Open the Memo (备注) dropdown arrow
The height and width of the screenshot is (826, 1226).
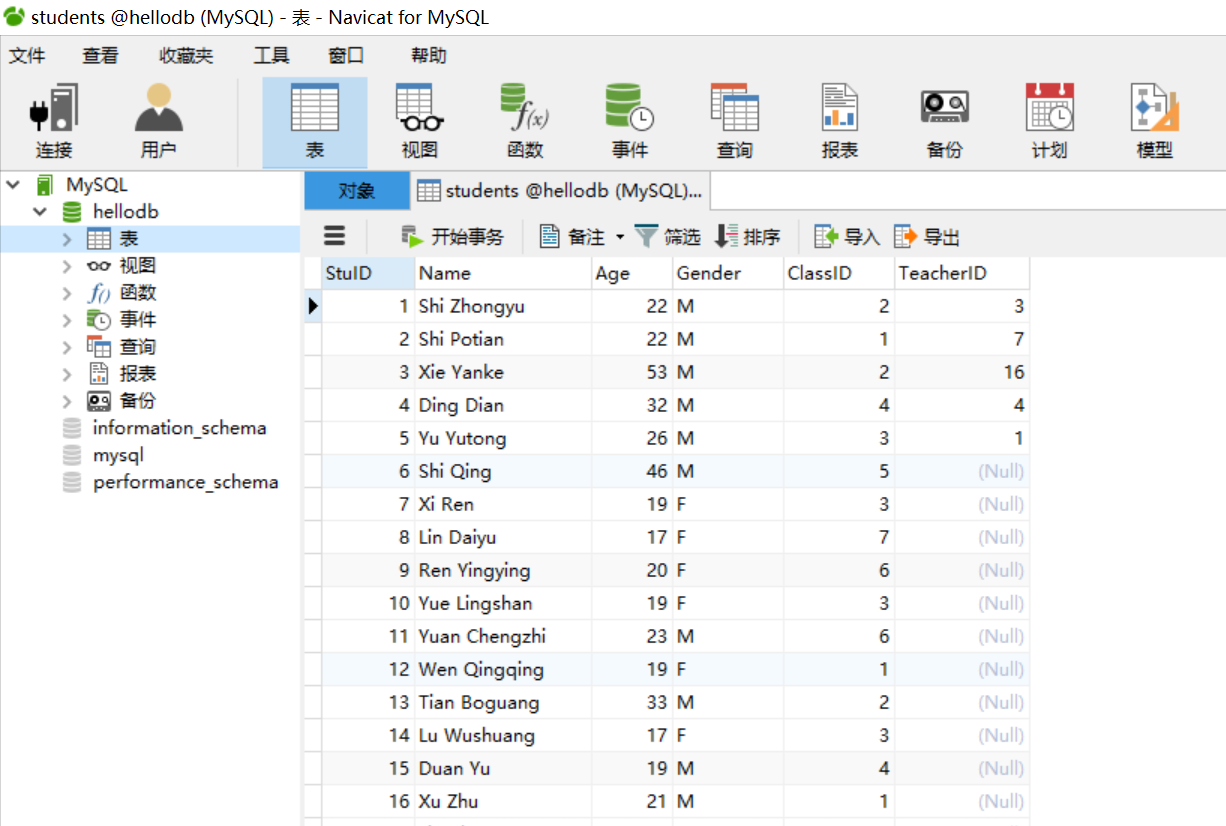[x=619, y=237]
